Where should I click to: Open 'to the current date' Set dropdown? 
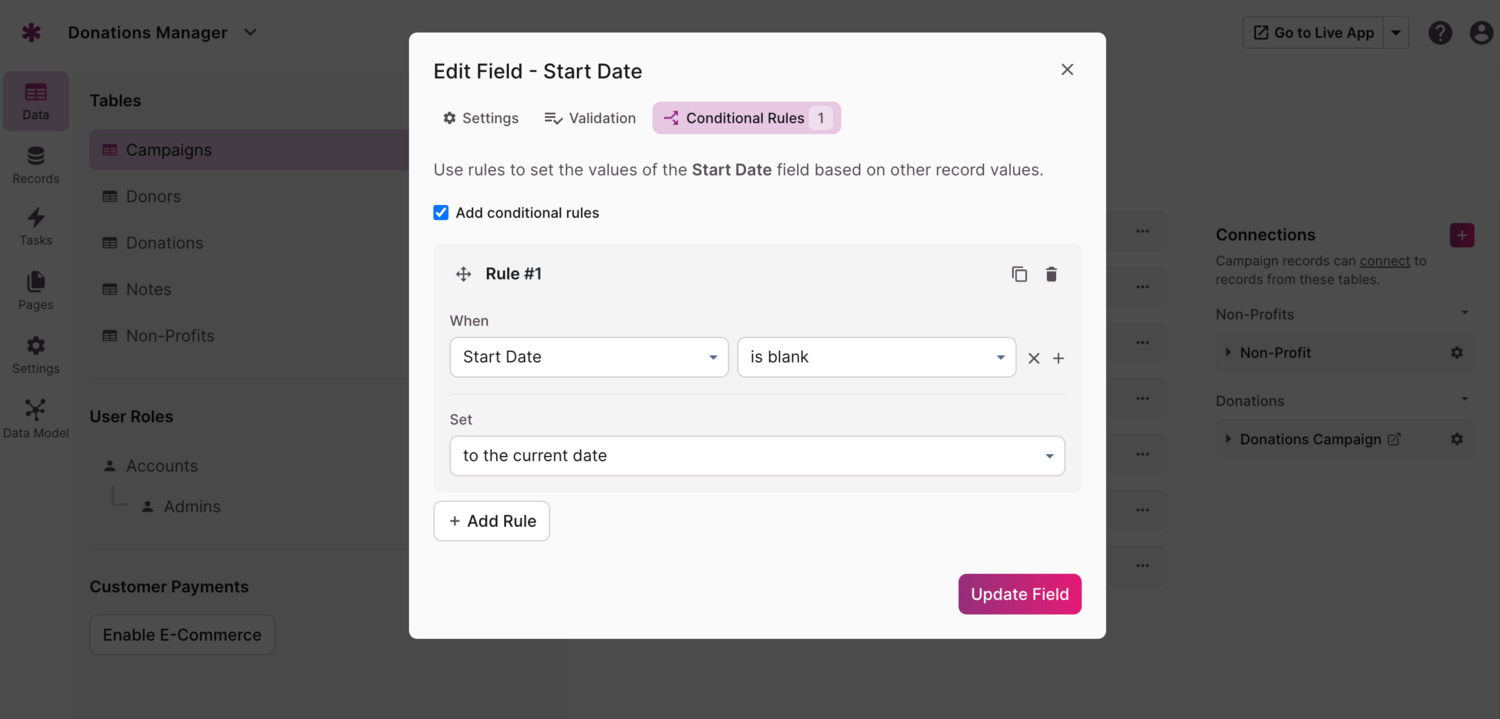click(757, 456)
